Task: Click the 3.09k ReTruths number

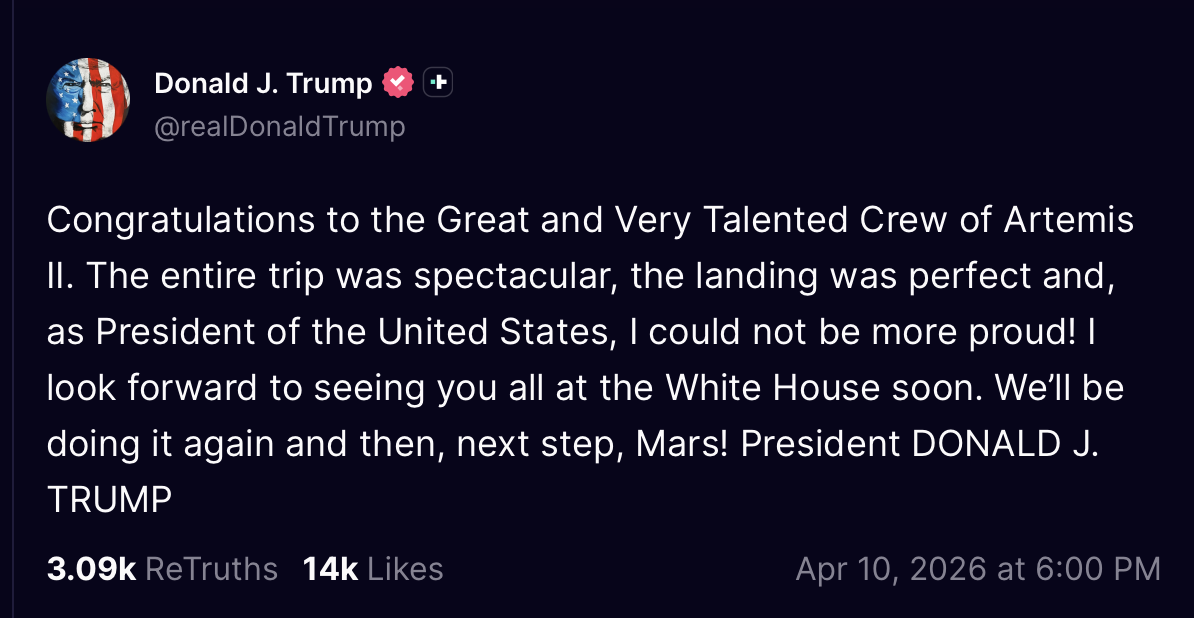Action: tap(91, 569)
